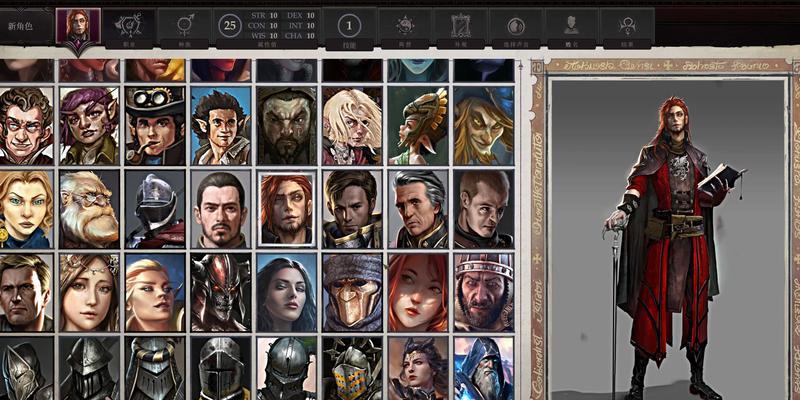The height and width of the screenshot is (400, 800).
Task: Click the 新角色 new character label
Action: pos(20,26)
